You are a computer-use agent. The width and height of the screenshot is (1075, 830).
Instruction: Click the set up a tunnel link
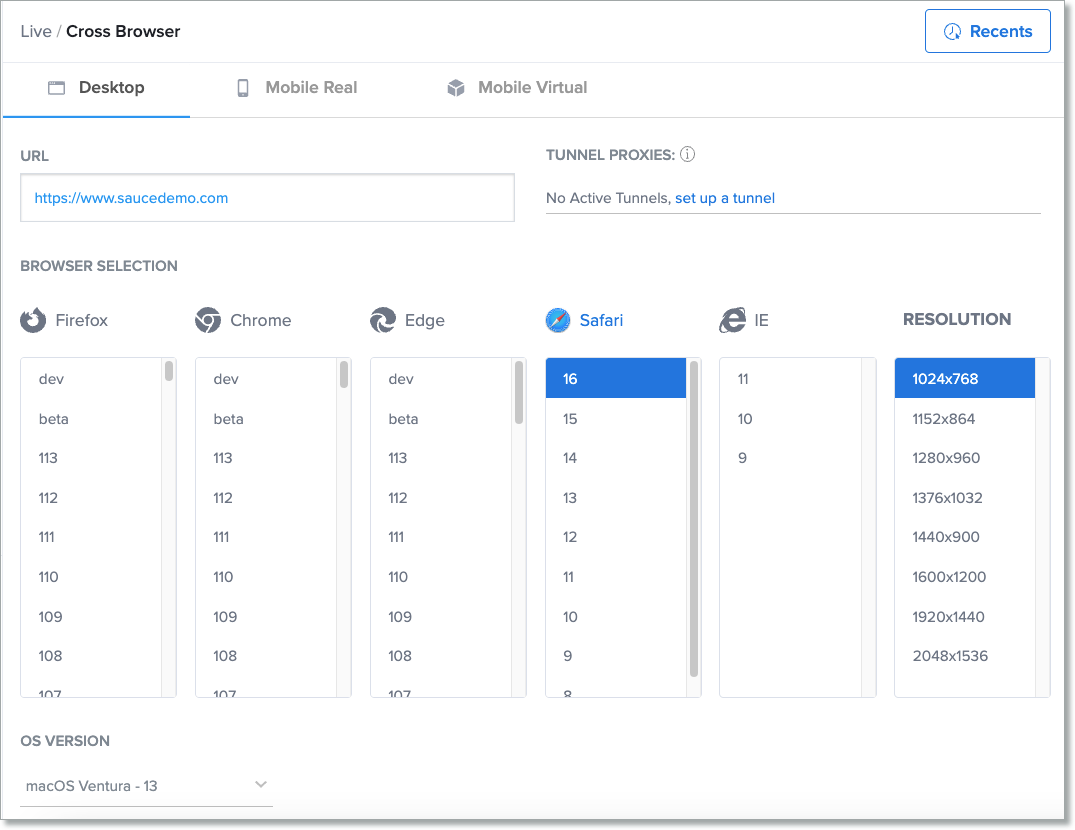click(725, 198)
